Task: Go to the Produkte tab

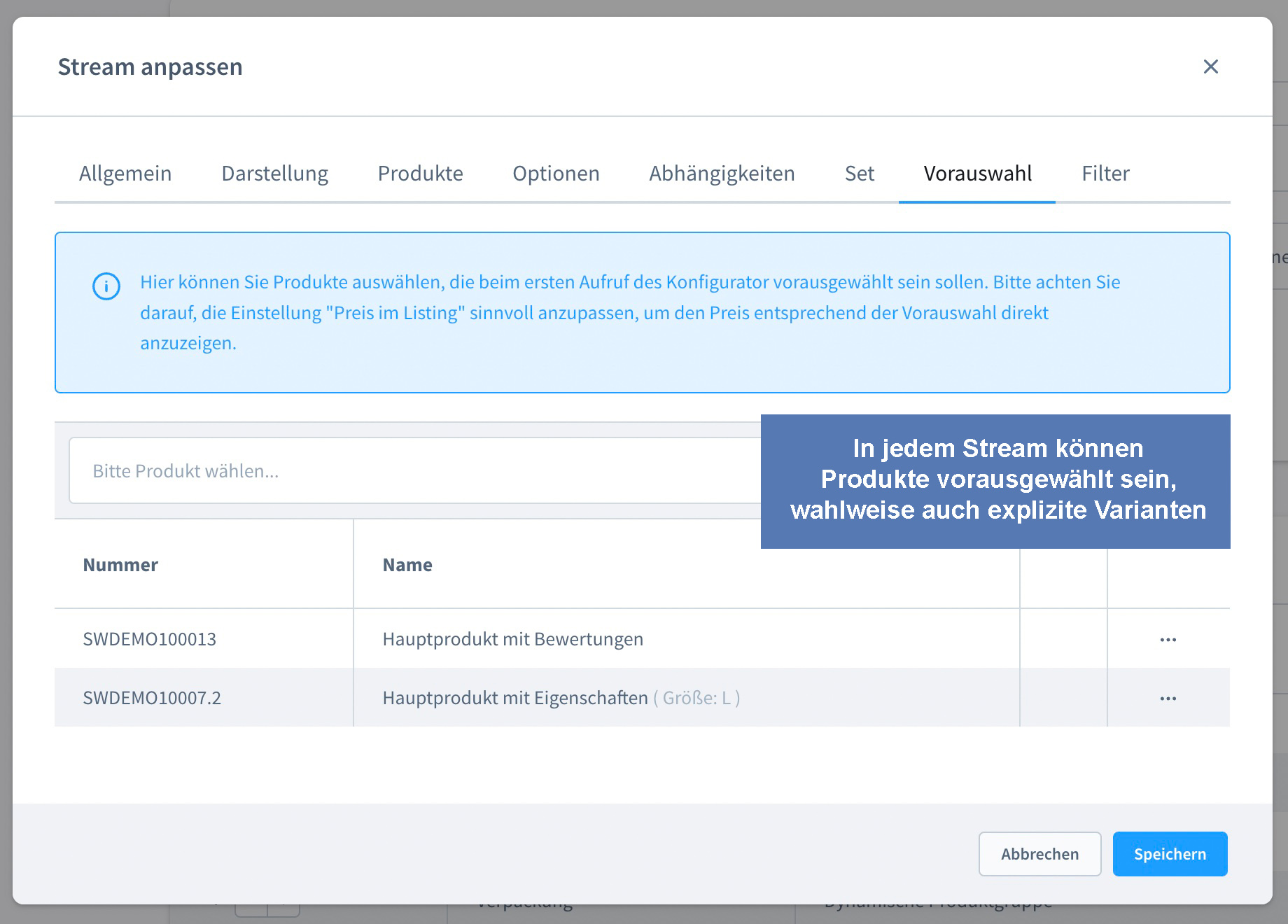Action: pos(420,173)
